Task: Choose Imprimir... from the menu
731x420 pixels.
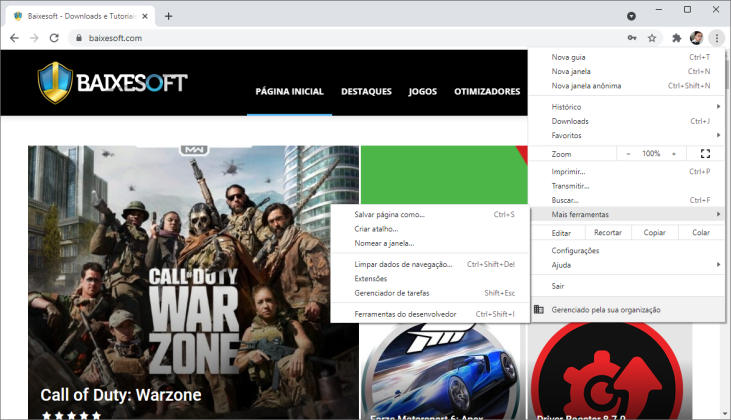Action: (x=627, y=172)
